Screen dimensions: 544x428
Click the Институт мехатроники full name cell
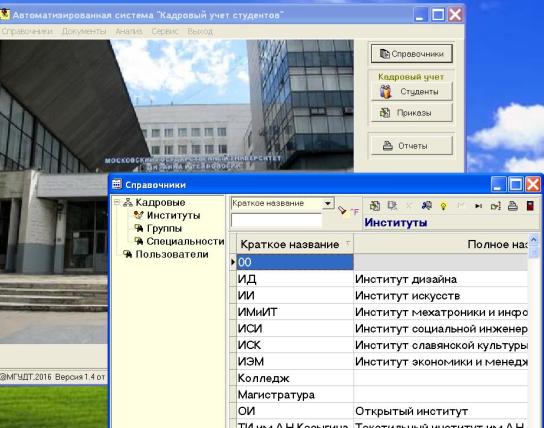[441, 312]
